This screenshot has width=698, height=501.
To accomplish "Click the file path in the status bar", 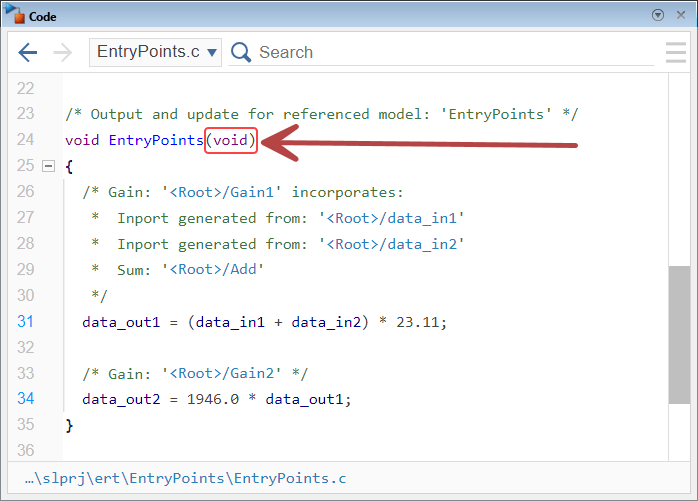I will click(185, 478).
